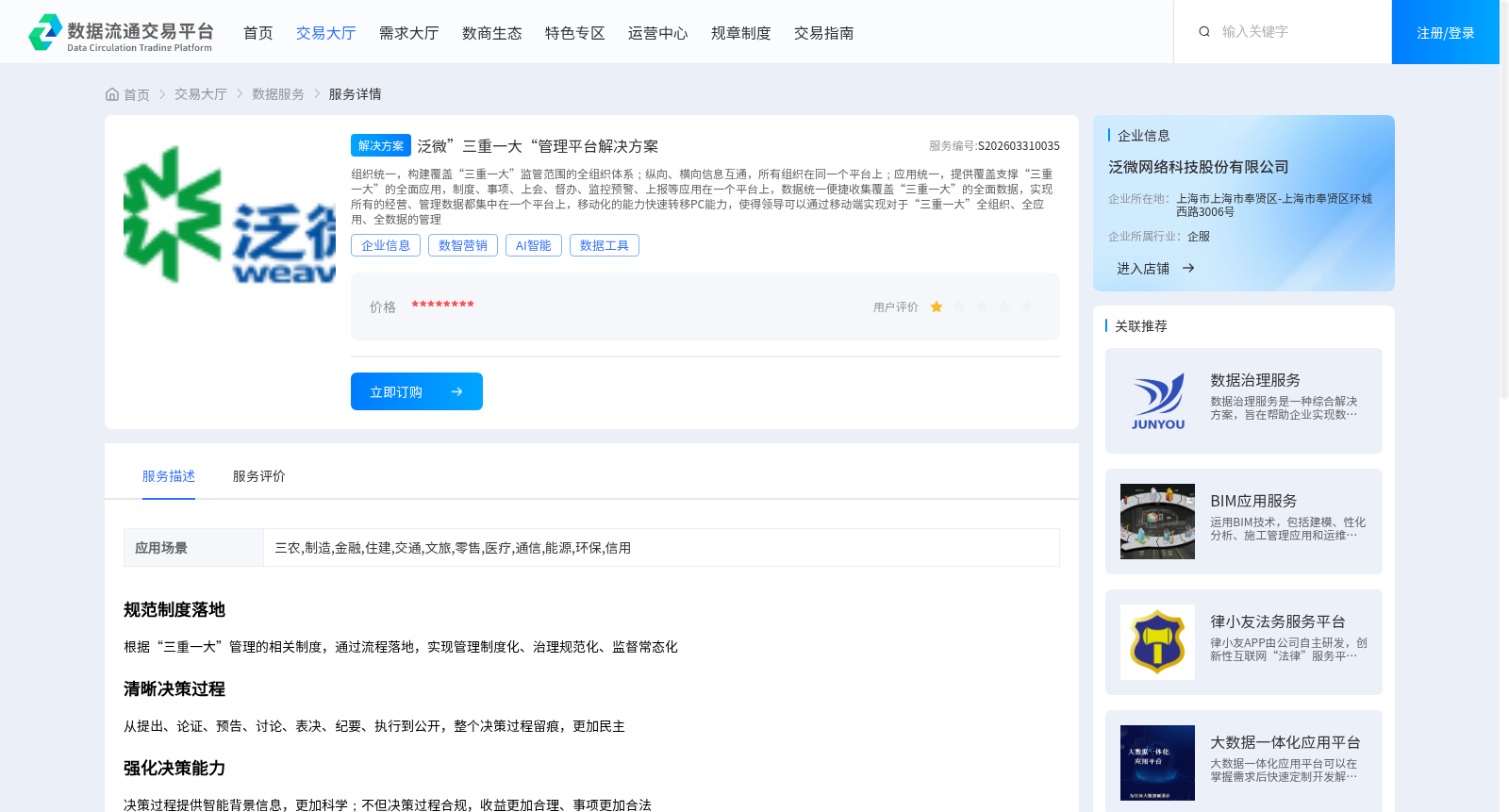Open the 数据治理服务 recommendation title
The image size is (1509, 812).
(1255, 380)
